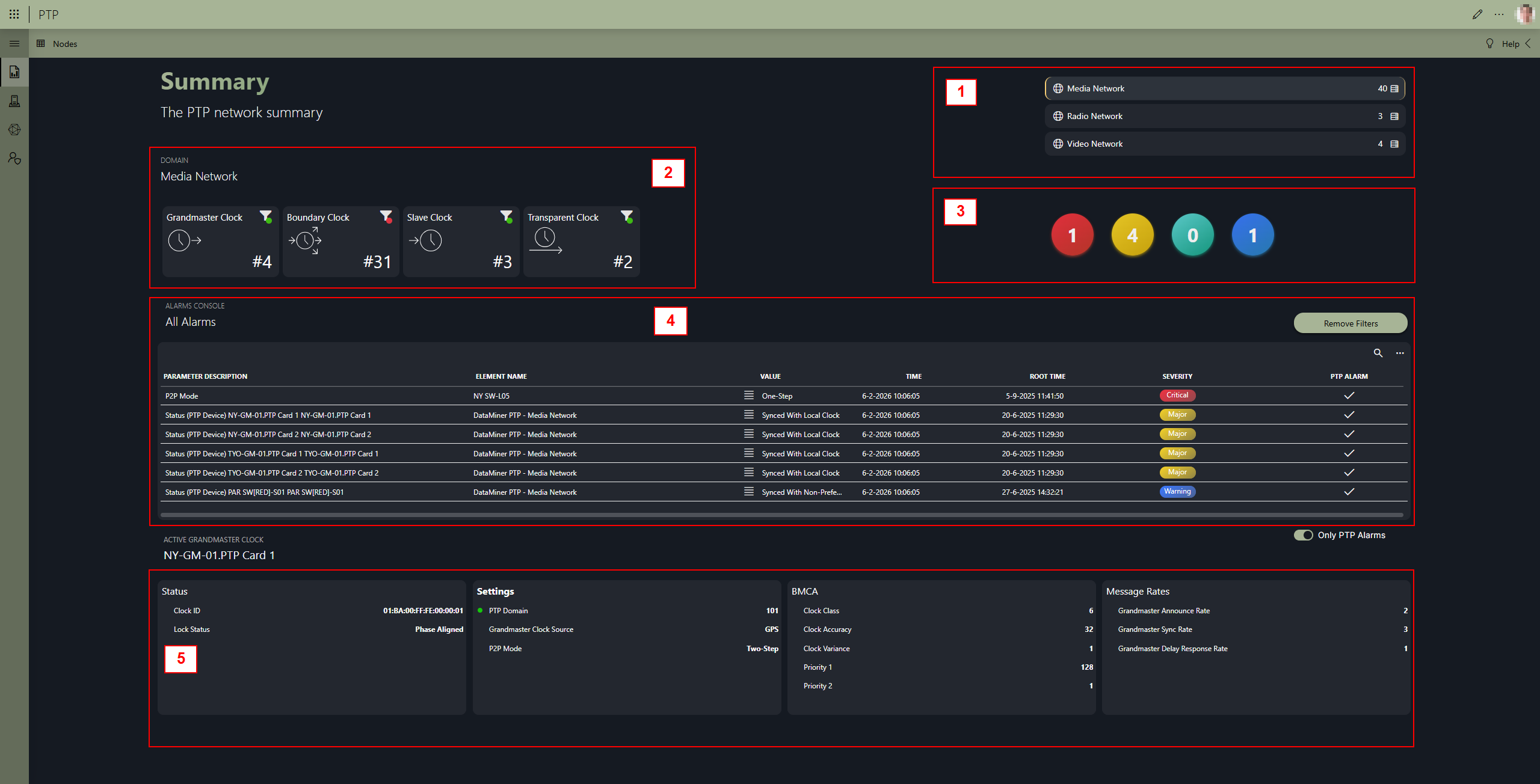Toggle the PTP Alarm checkmark for PAR SW[RED]-S01

point(1349,492)
